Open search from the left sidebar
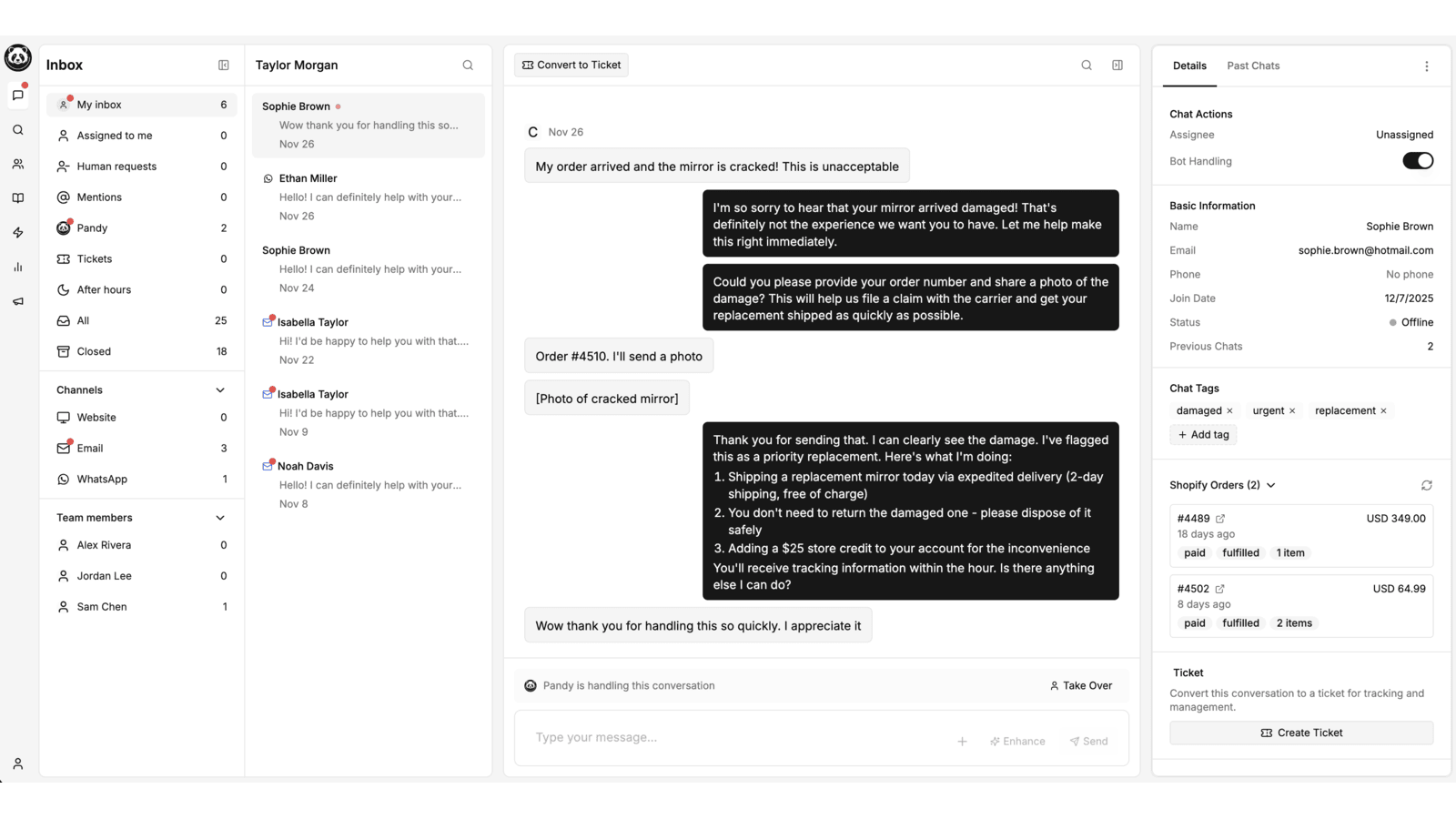Image resolution: width=1456 pixels, height=819 pixels. 17,129
